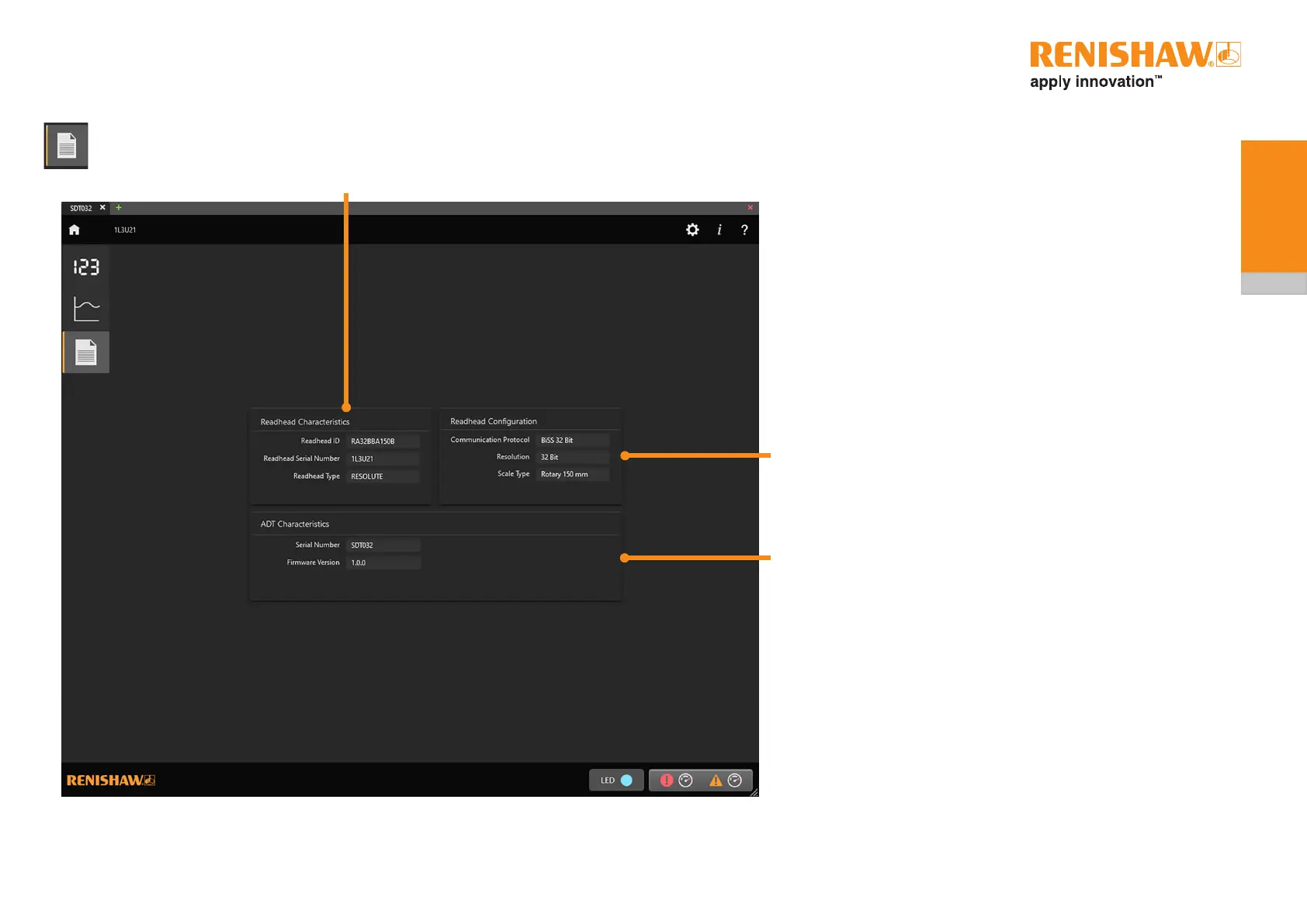This screenshot has height=924, width=1307.
Task: Open the home screen via house icon
Action: 75,230
